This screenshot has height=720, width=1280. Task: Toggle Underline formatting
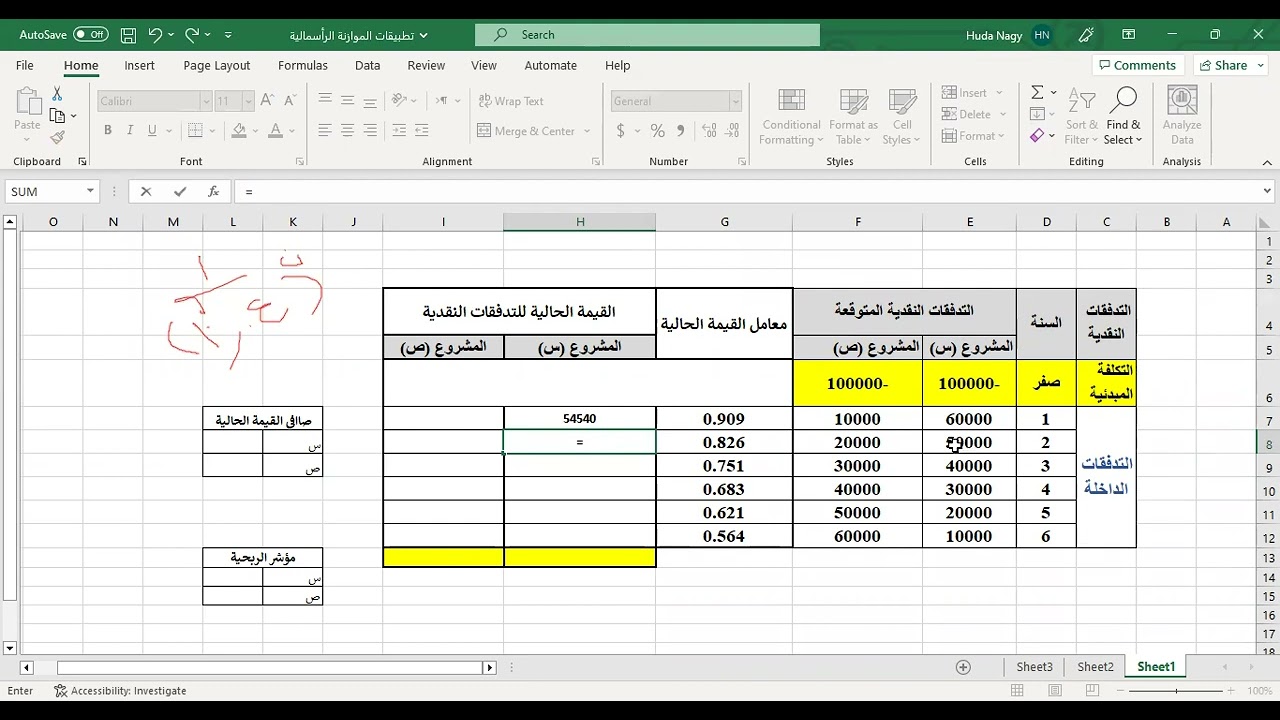point(152,131)
